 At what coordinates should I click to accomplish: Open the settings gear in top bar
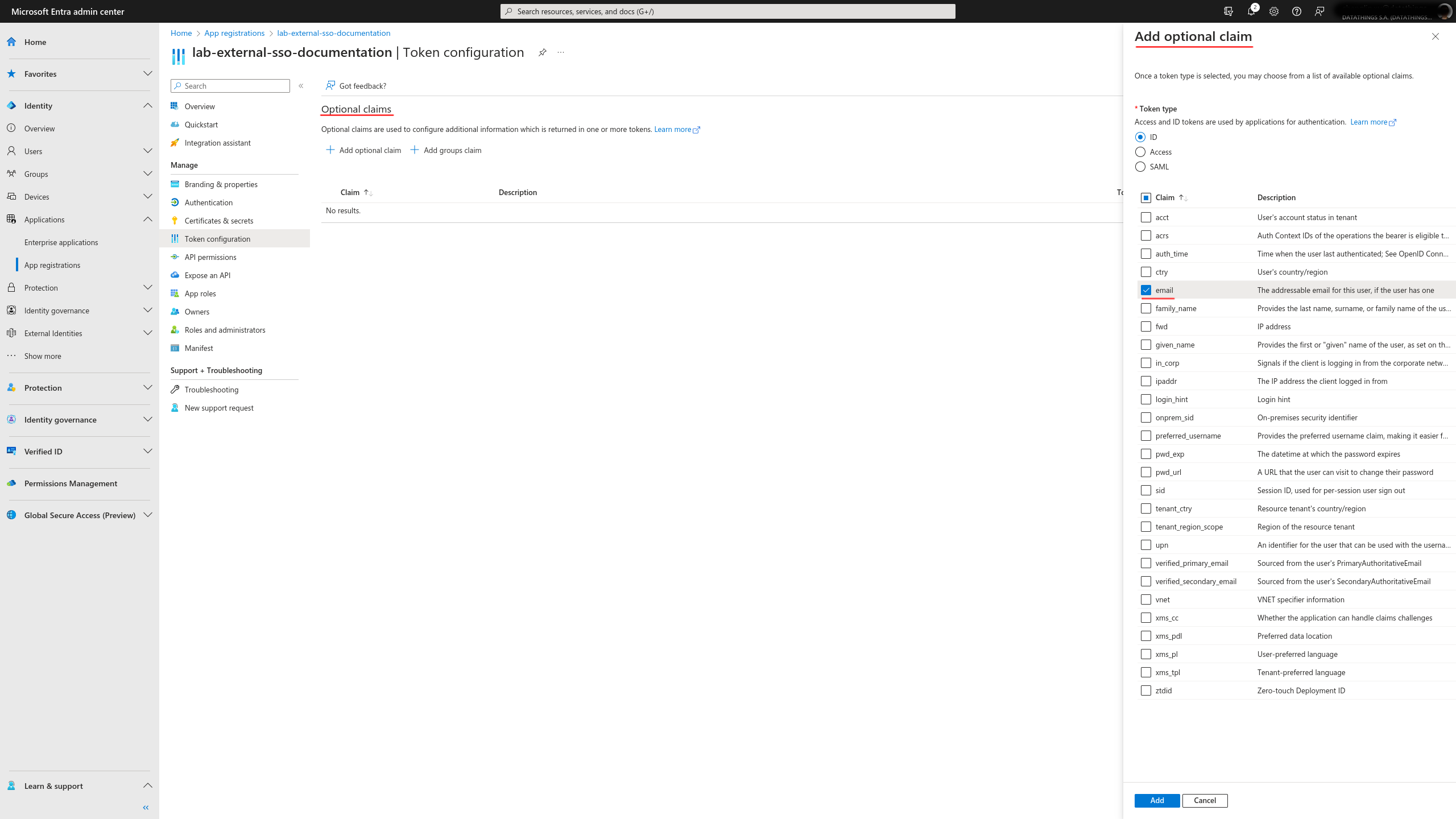click(x=1274, y=11)
